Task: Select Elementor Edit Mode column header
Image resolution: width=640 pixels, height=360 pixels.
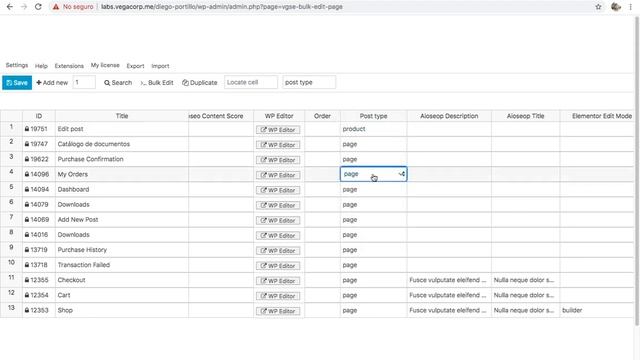Action: [x=597, y=116]
